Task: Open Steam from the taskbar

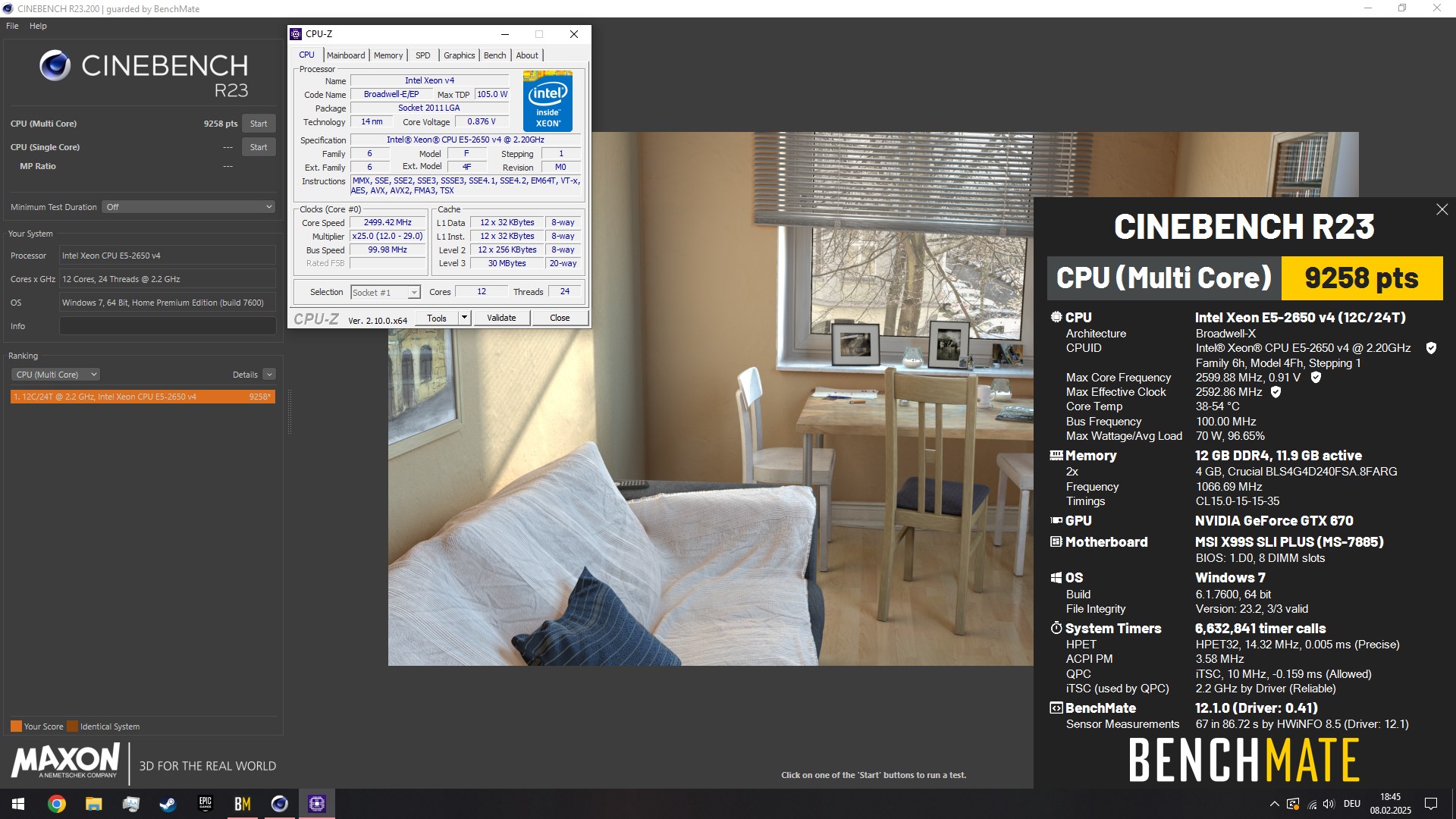Action: (x=168, y=804)
